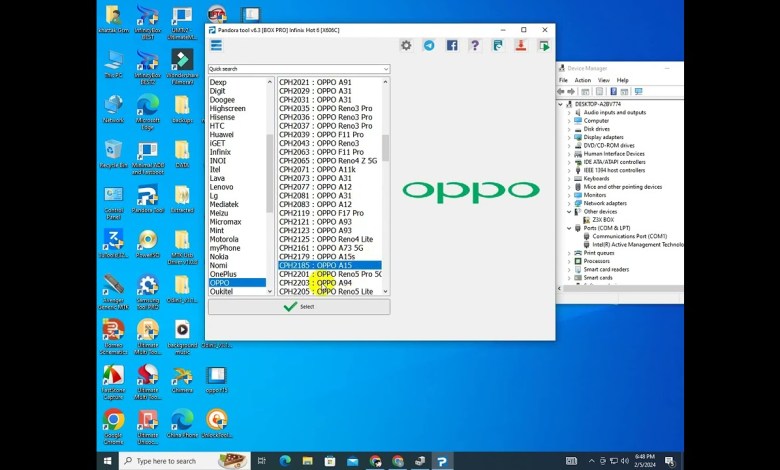Click the Select button
The image size is (780, 470).
click(299, 307)
